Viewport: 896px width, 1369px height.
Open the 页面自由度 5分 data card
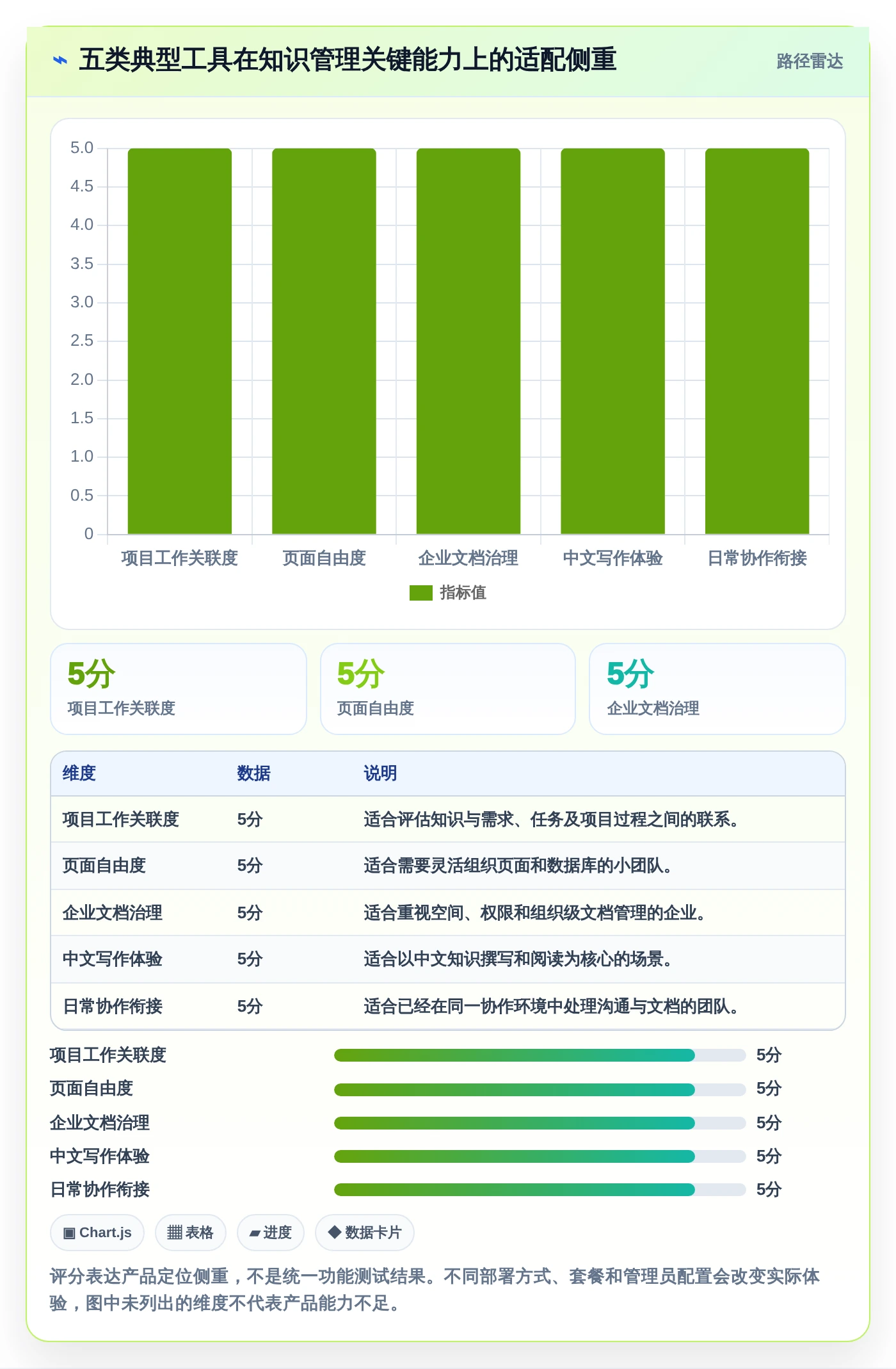pyautogui.click(x=448, y=689)
